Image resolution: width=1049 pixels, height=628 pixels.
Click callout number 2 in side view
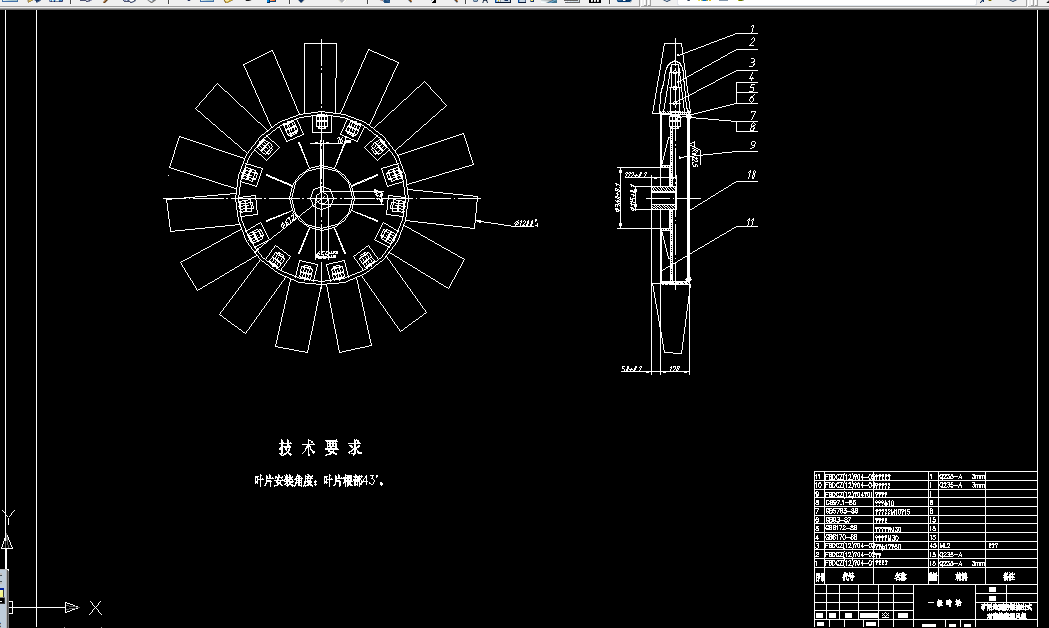752,42
